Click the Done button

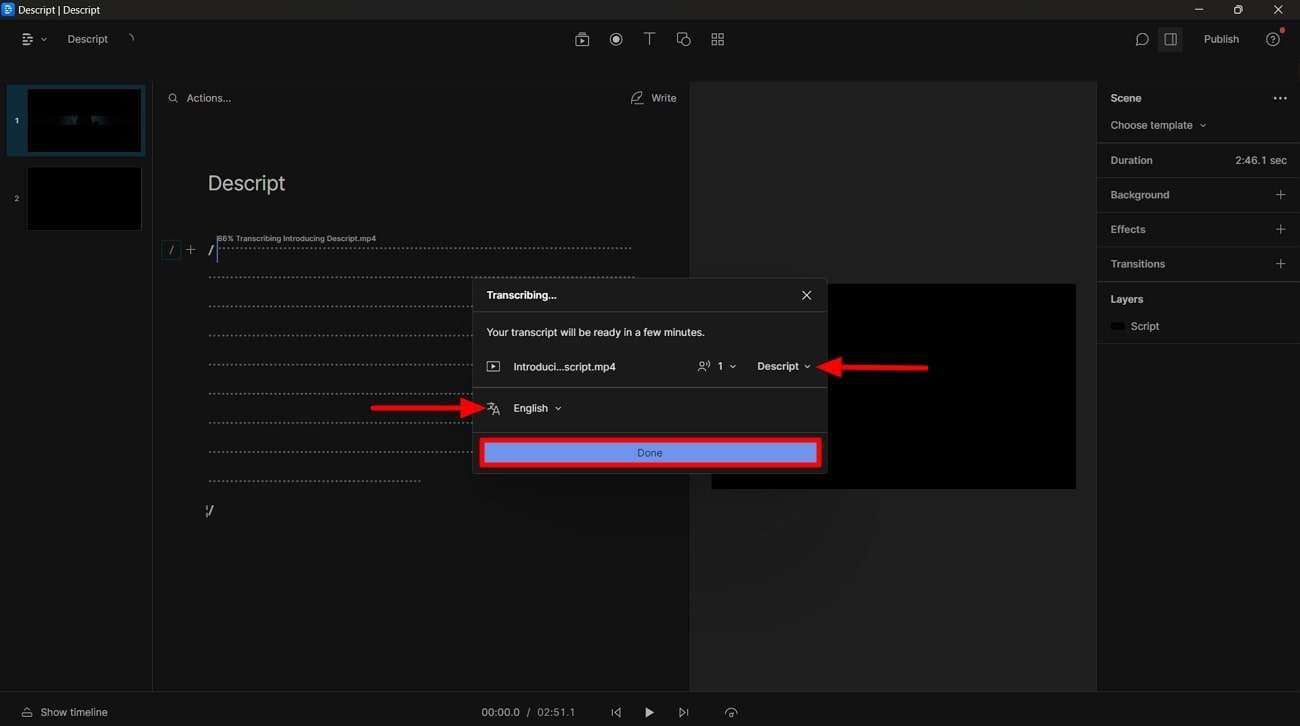coord(650,453)
